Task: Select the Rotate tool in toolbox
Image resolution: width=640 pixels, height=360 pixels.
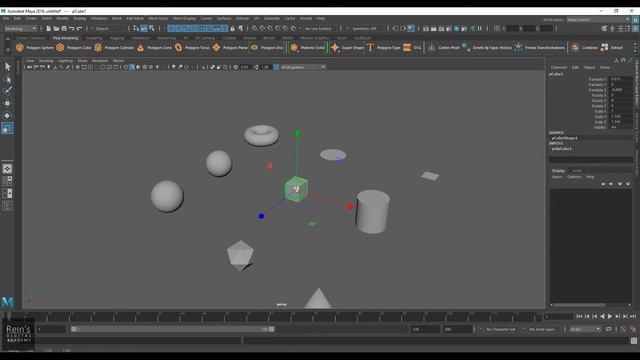Action: (x=7, y=116)
